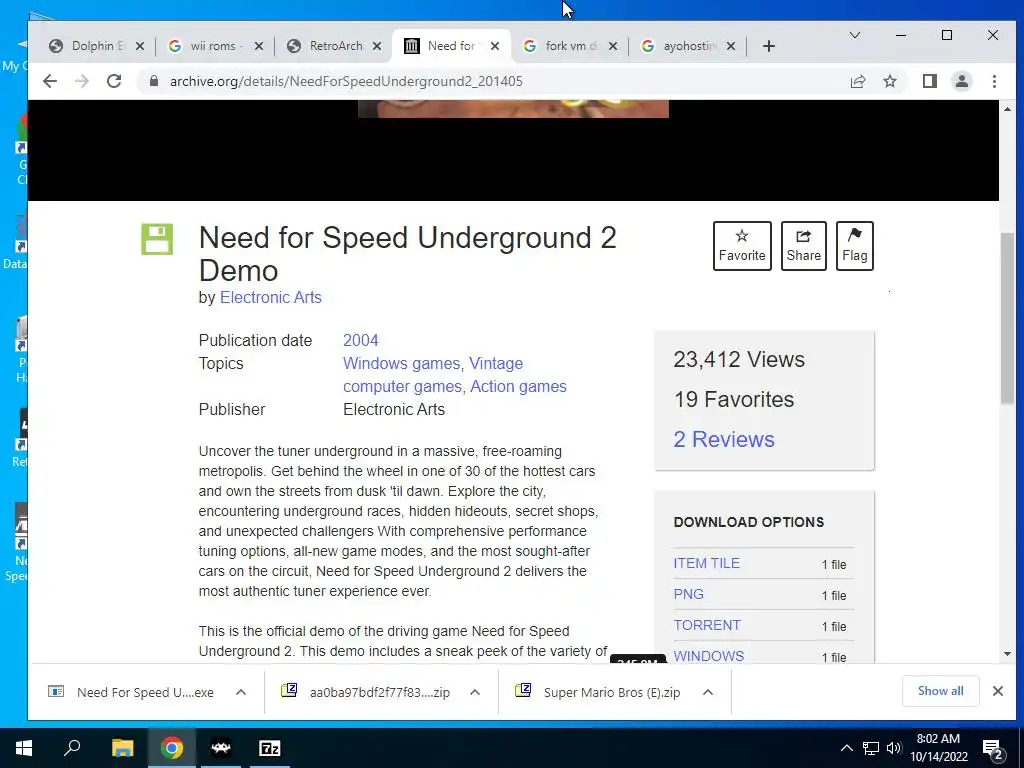The width and height of the screenshot is (1024, 768).
Task: Open downloaded Super Mario Bros zip
Action: tap(599, 692)
